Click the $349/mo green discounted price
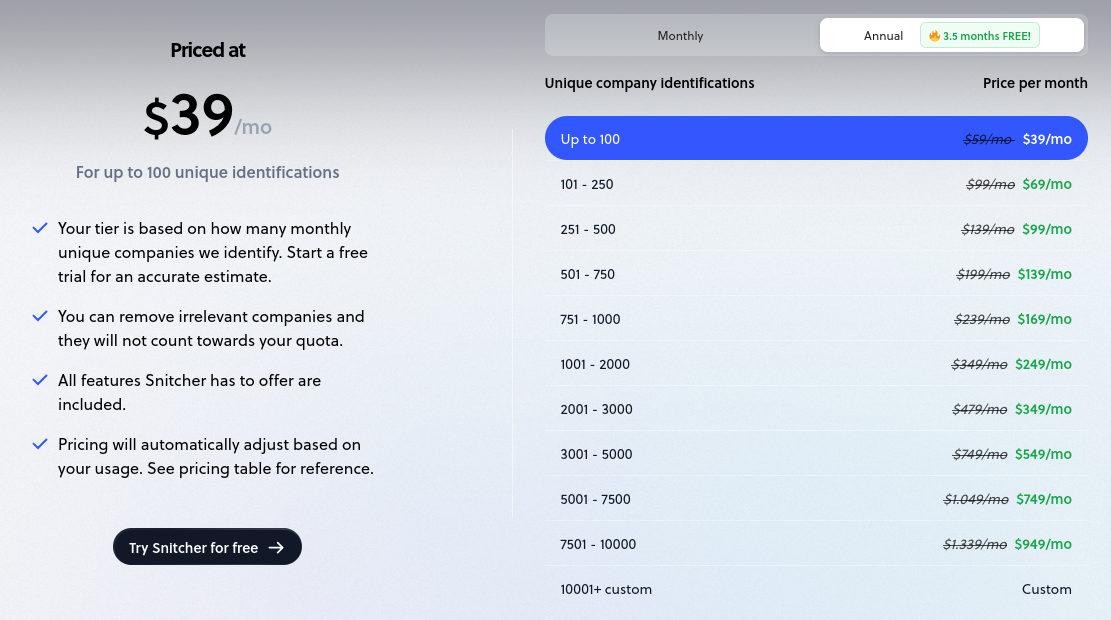The width and height of the screenshot is (1111, 620). [1043, 409]
